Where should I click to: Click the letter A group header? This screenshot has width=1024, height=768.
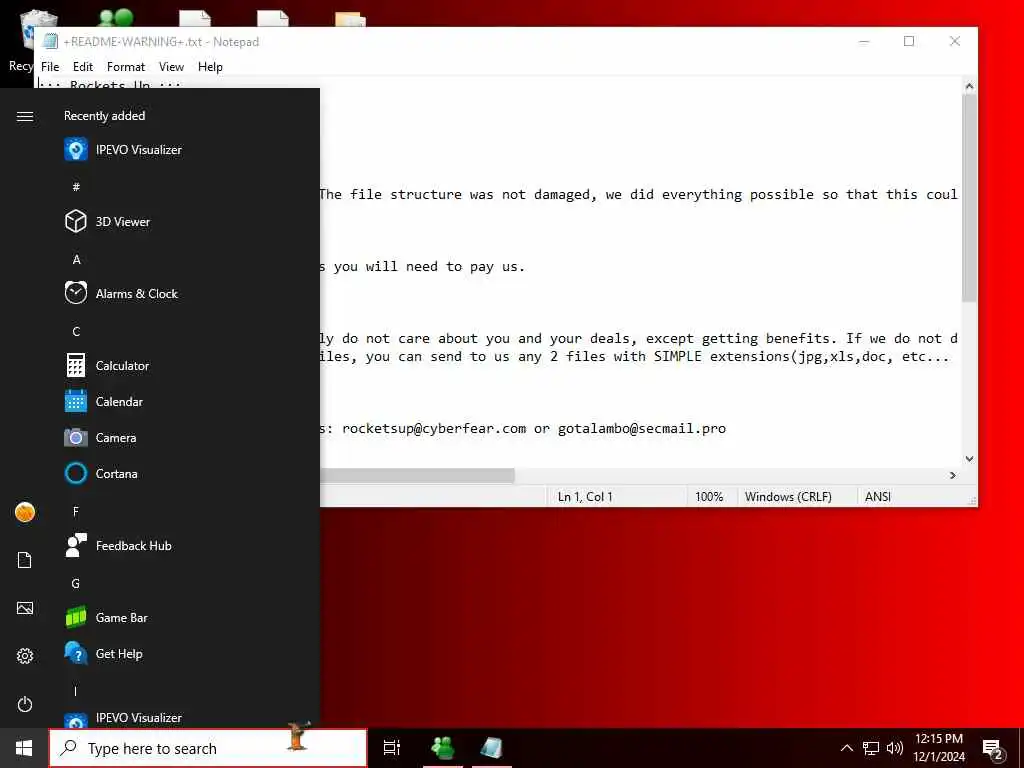click(x=76, y=259)
